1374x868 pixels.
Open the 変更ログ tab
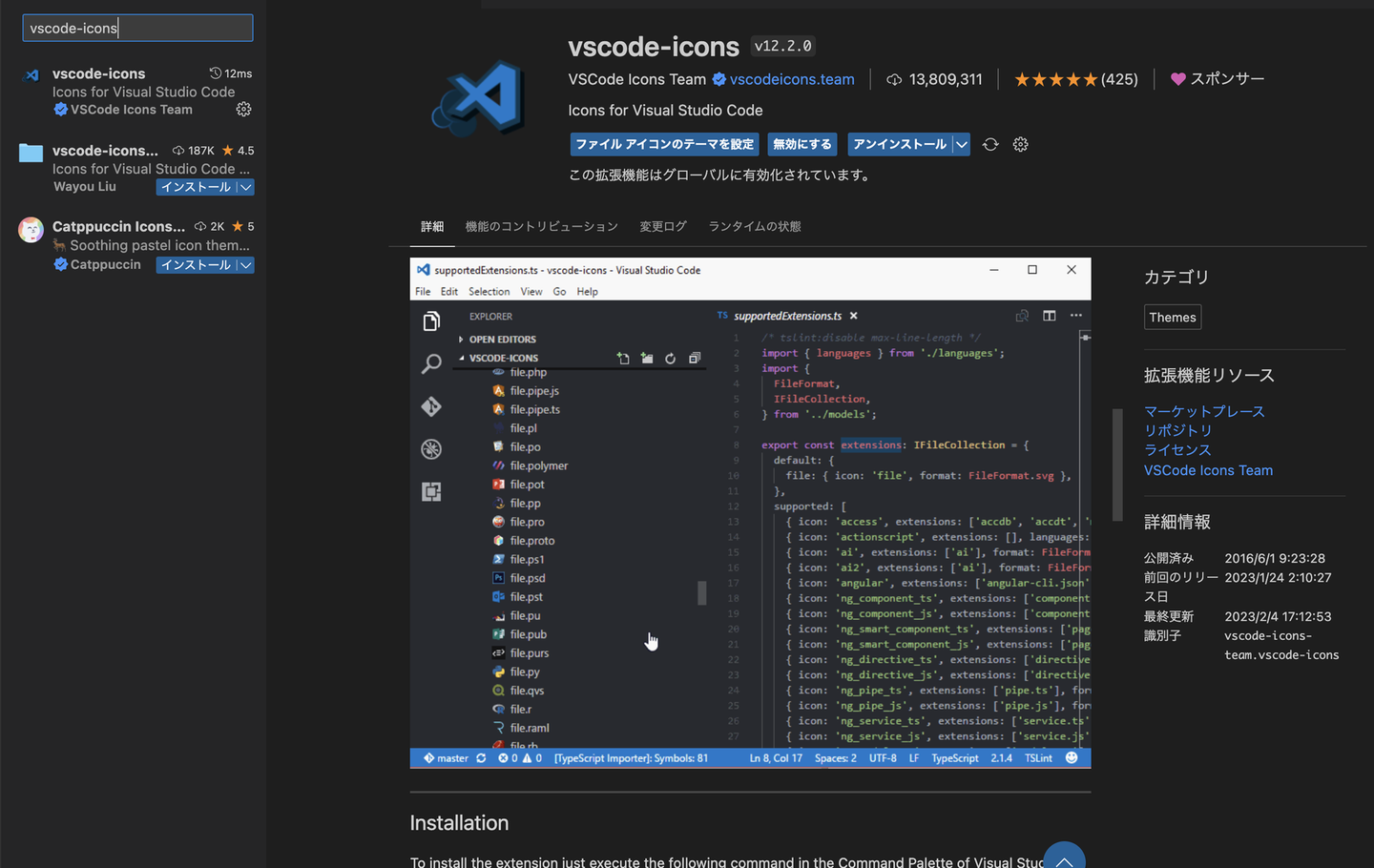point(663,227)
